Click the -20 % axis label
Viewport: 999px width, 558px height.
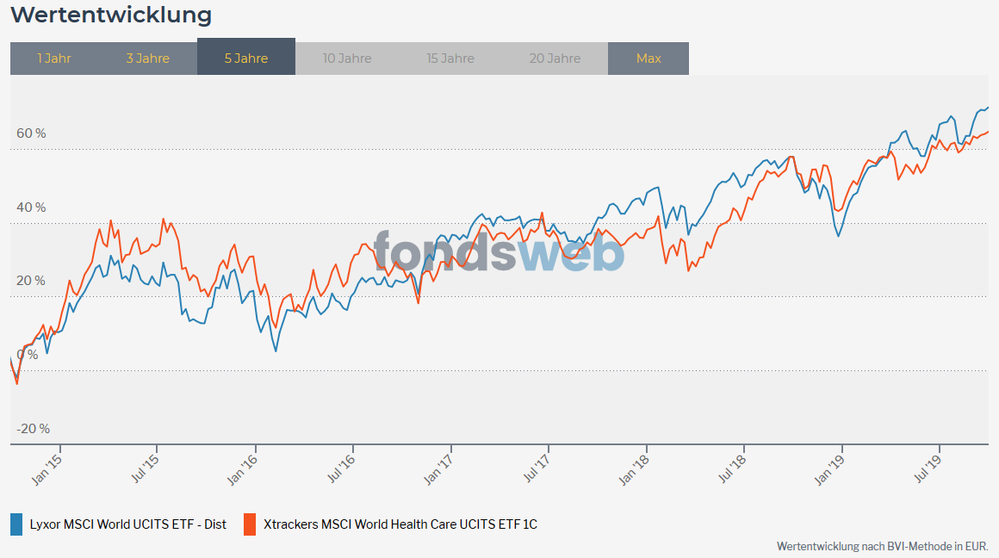(x=31, y=428)
